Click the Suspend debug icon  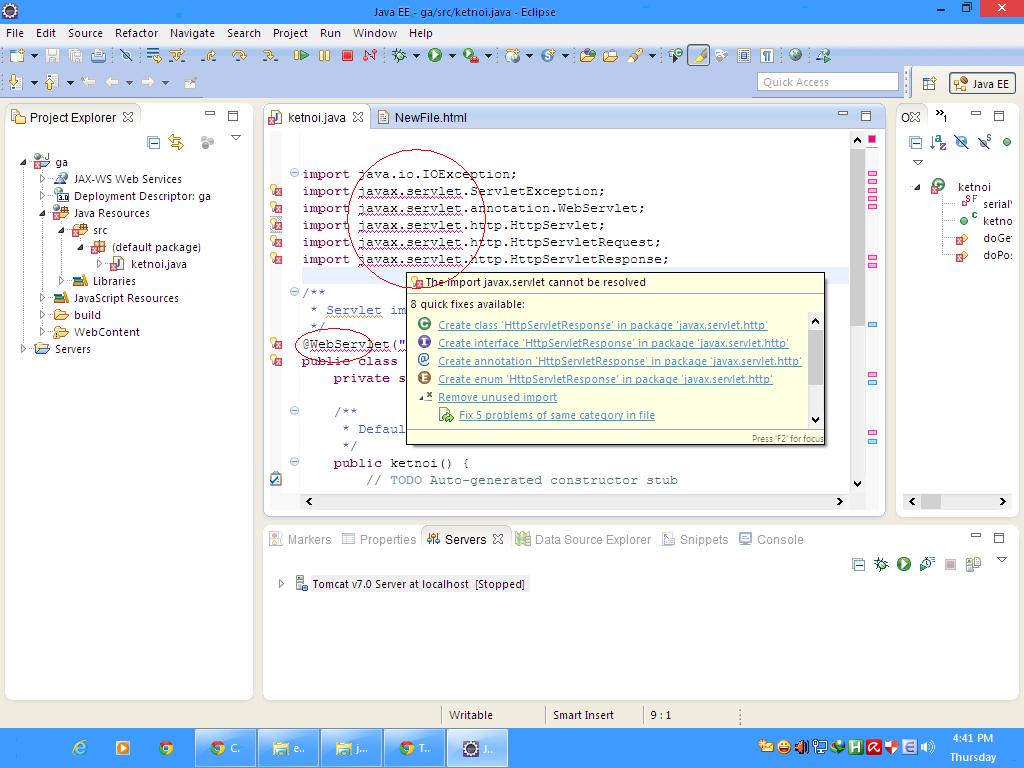pyautogui.click(x=325, y=56)
